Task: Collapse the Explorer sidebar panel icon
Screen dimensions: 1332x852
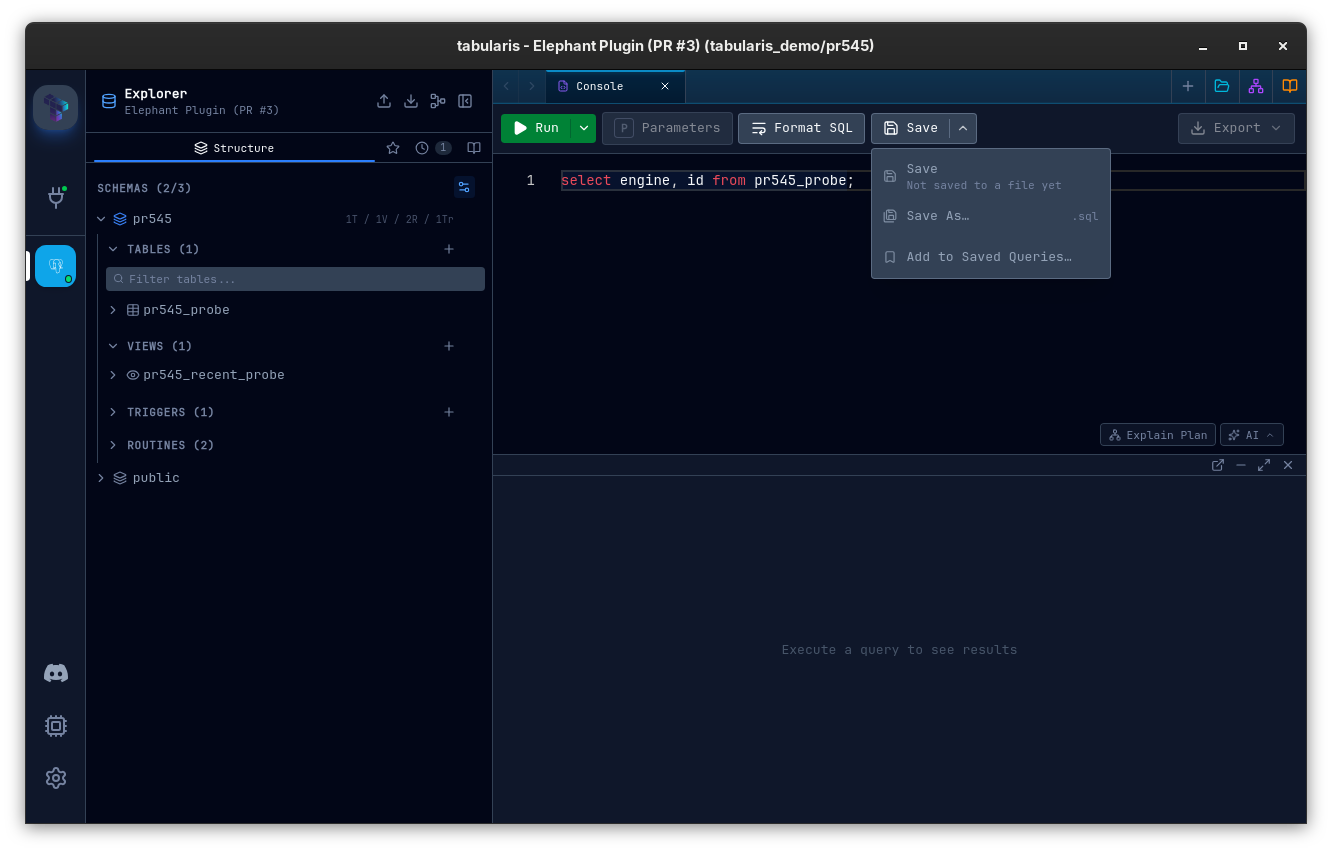Action: coord(465,101)
